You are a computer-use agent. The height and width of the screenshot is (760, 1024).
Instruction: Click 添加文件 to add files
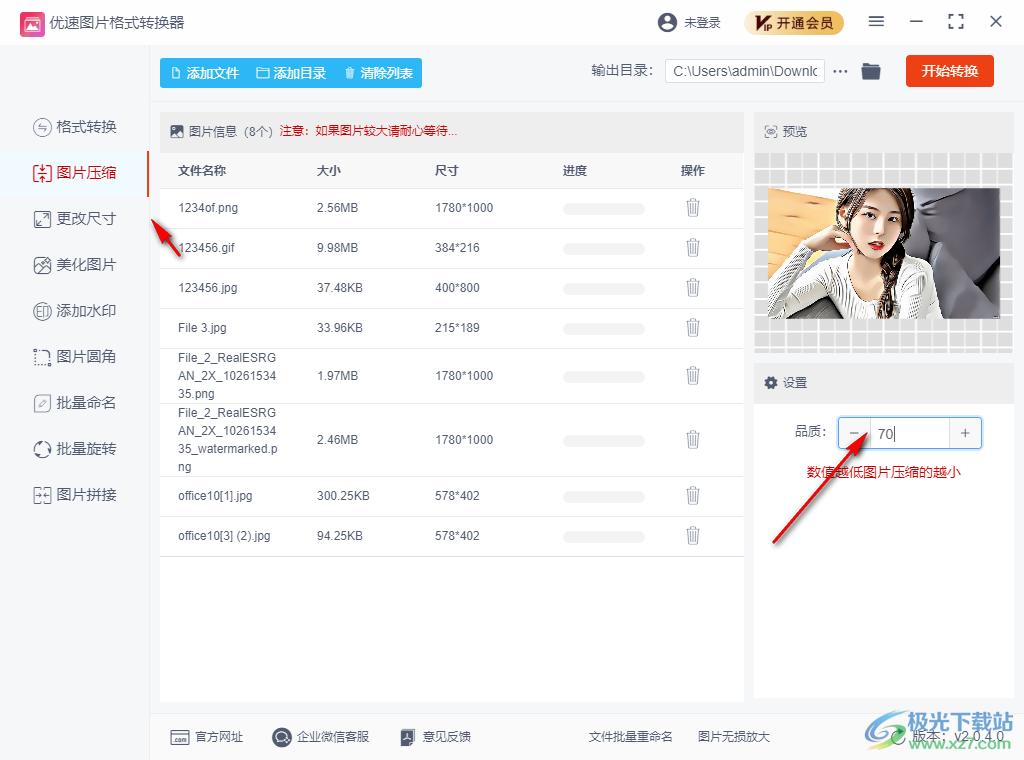pyautogui.click(x=205, y=73)
